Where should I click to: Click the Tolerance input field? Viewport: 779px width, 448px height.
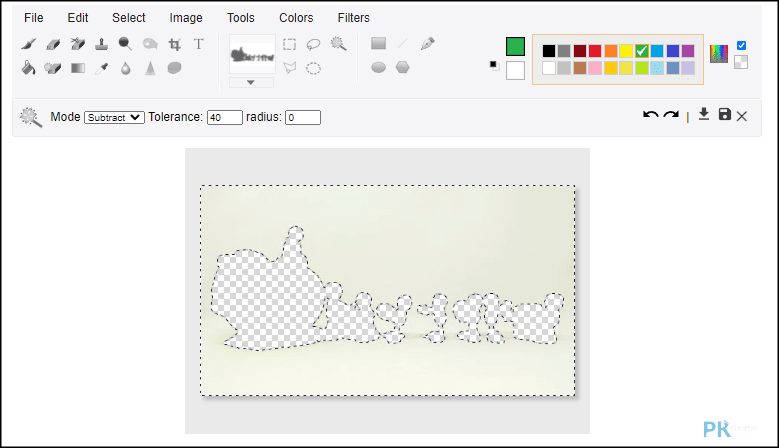click(225, 117)
